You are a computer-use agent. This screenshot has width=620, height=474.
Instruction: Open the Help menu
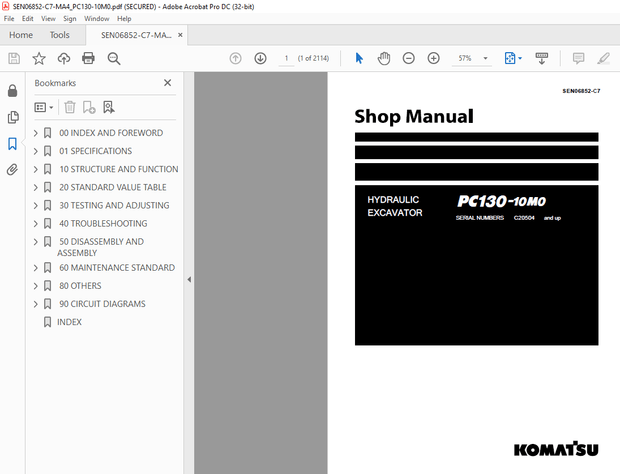coord(124,19)
